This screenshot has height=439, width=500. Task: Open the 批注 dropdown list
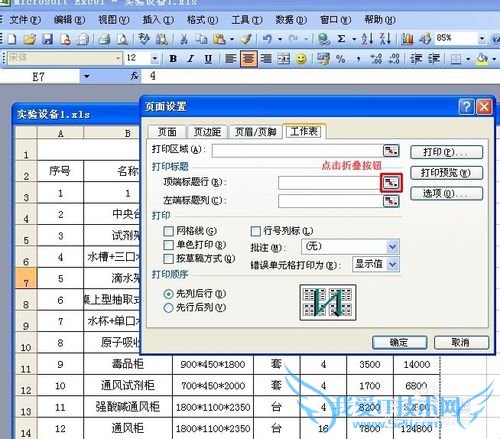[393, 247]
